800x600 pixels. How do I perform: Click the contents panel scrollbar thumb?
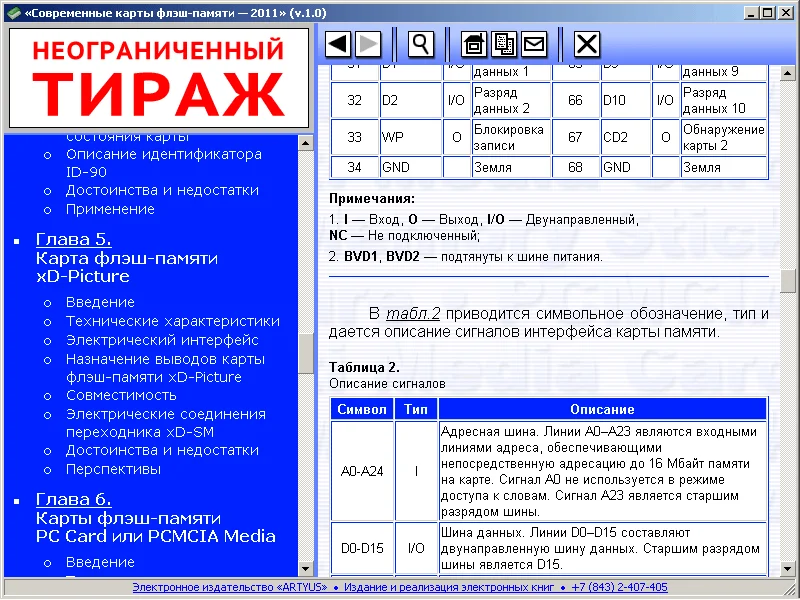tap(306, 353)
